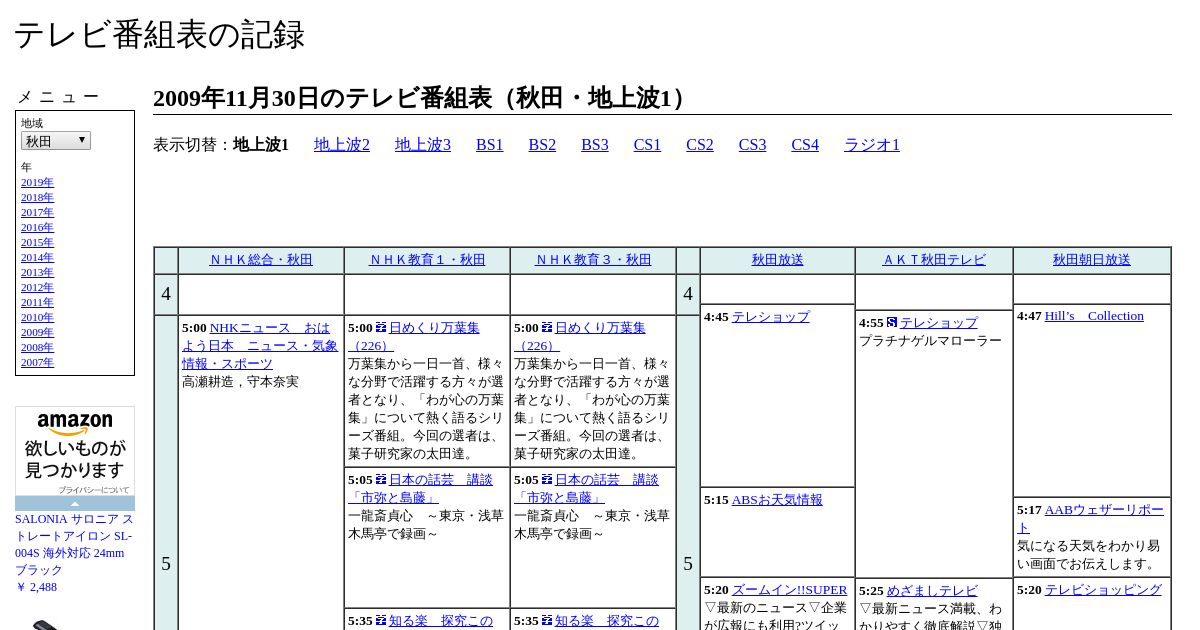Open 4:55 テレショップ on AKT

tap(939, 323)
